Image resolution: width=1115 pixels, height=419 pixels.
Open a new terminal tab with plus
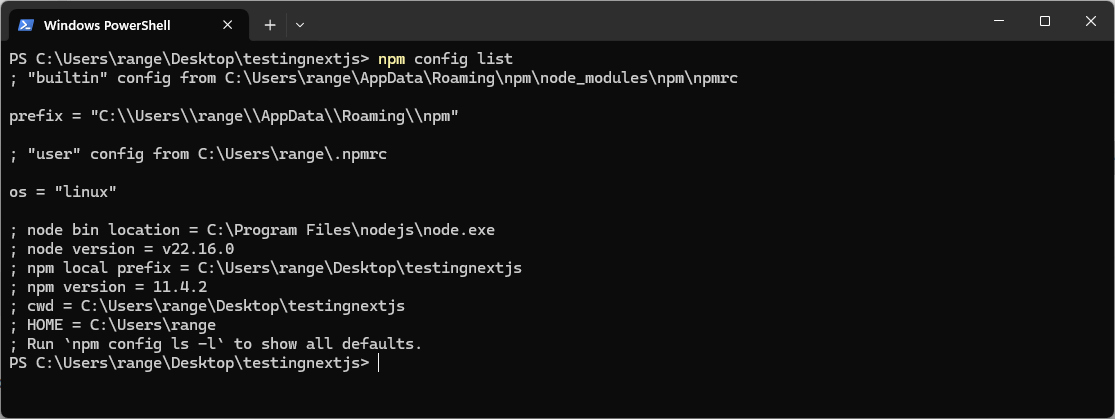pos(270,24)
